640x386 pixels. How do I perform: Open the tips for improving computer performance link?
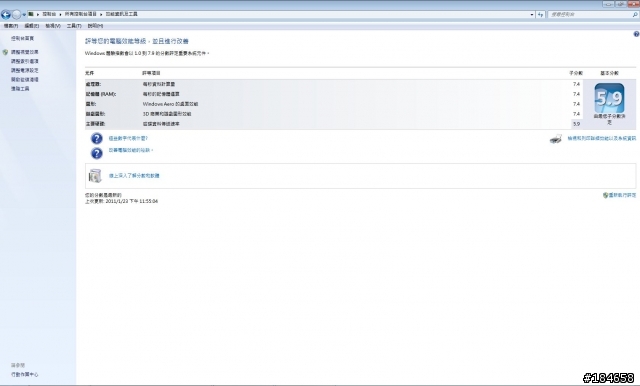131,150
